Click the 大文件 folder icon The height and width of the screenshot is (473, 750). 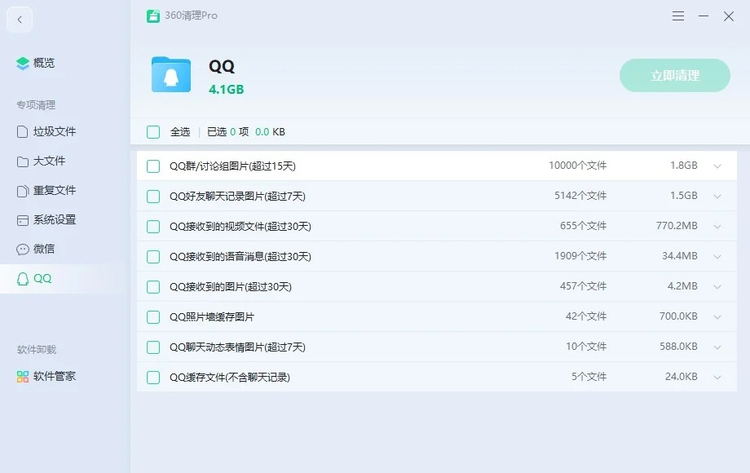click(22, 162)
